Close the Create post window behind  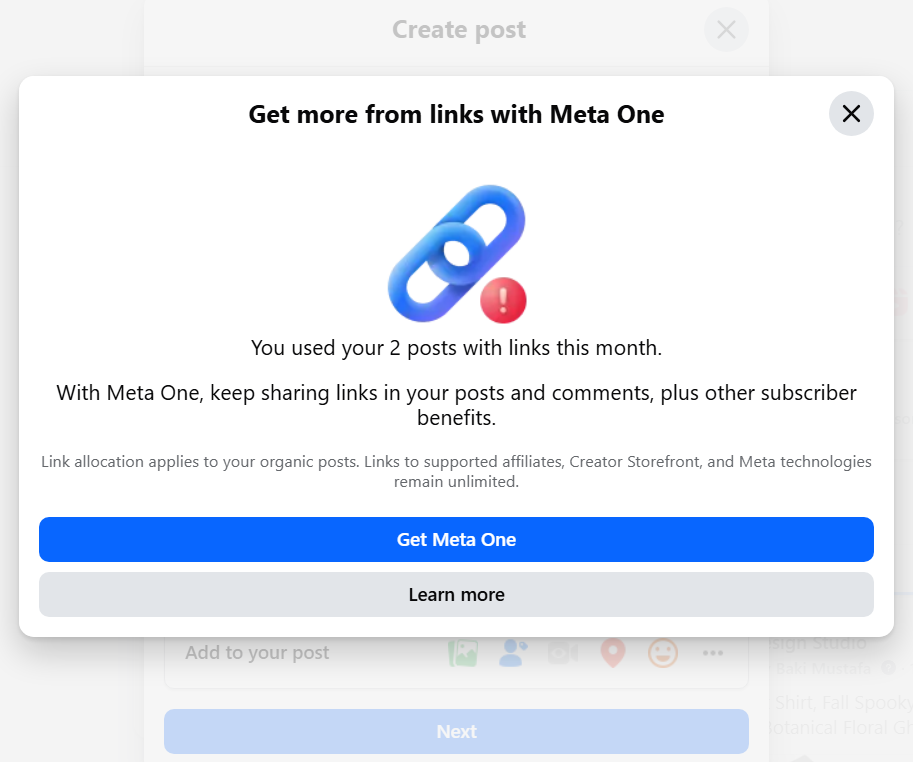click(x=726, y=30)
